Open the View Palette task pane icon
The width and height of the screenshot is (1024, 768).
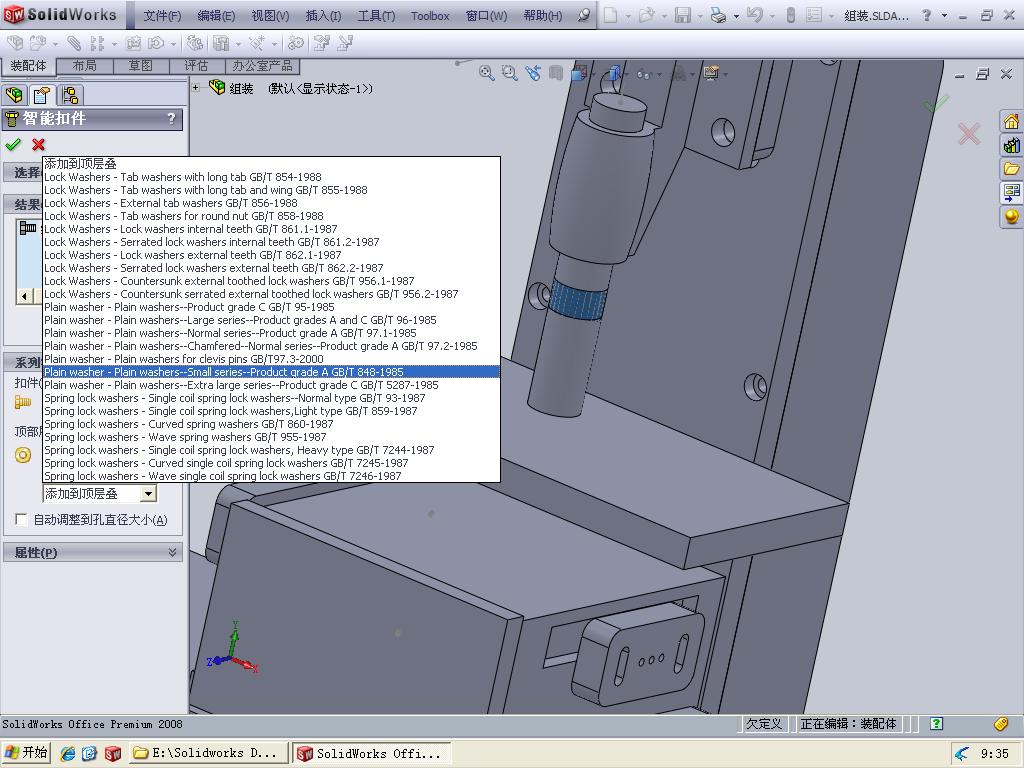tap(1011, 192)
